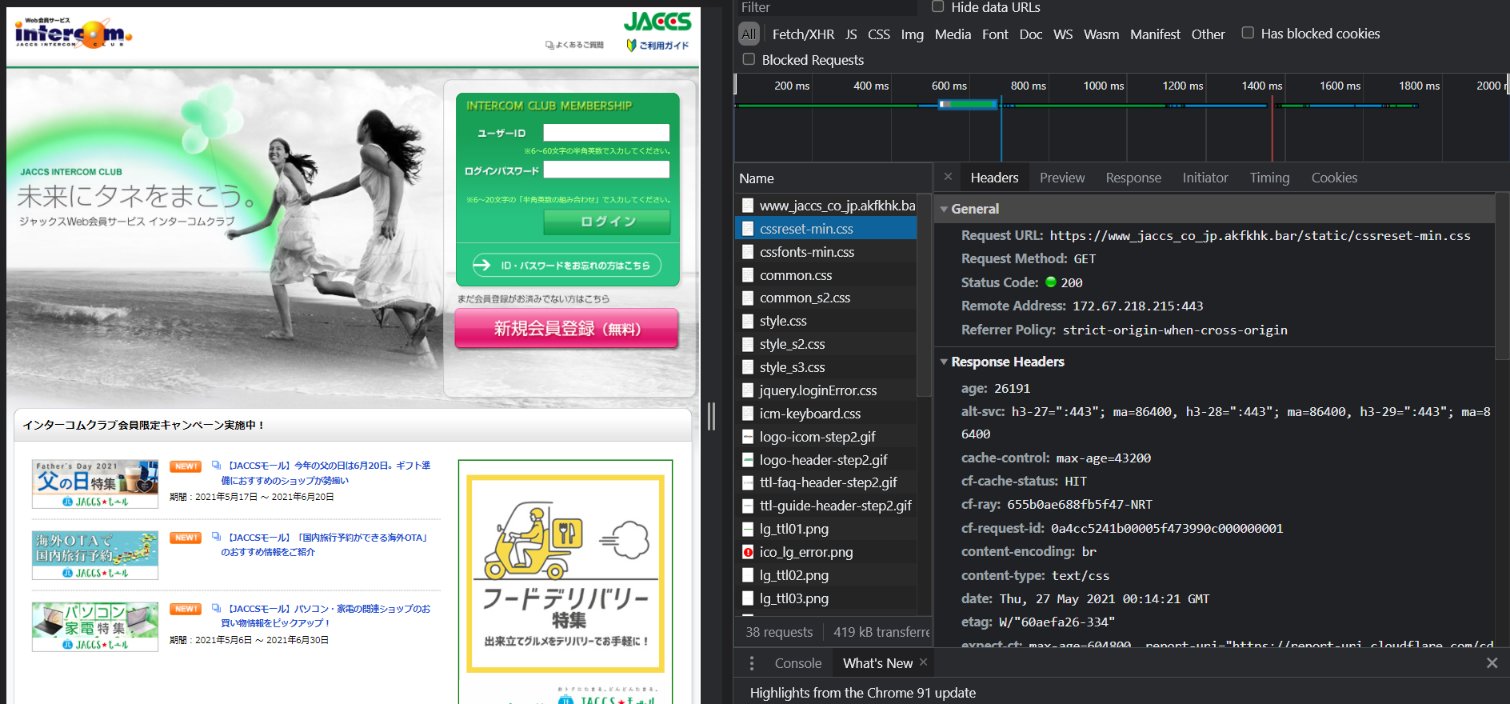Select the common_s2.css request
1510x704 pixels.
pyautogui.click(x=825, y=298)
